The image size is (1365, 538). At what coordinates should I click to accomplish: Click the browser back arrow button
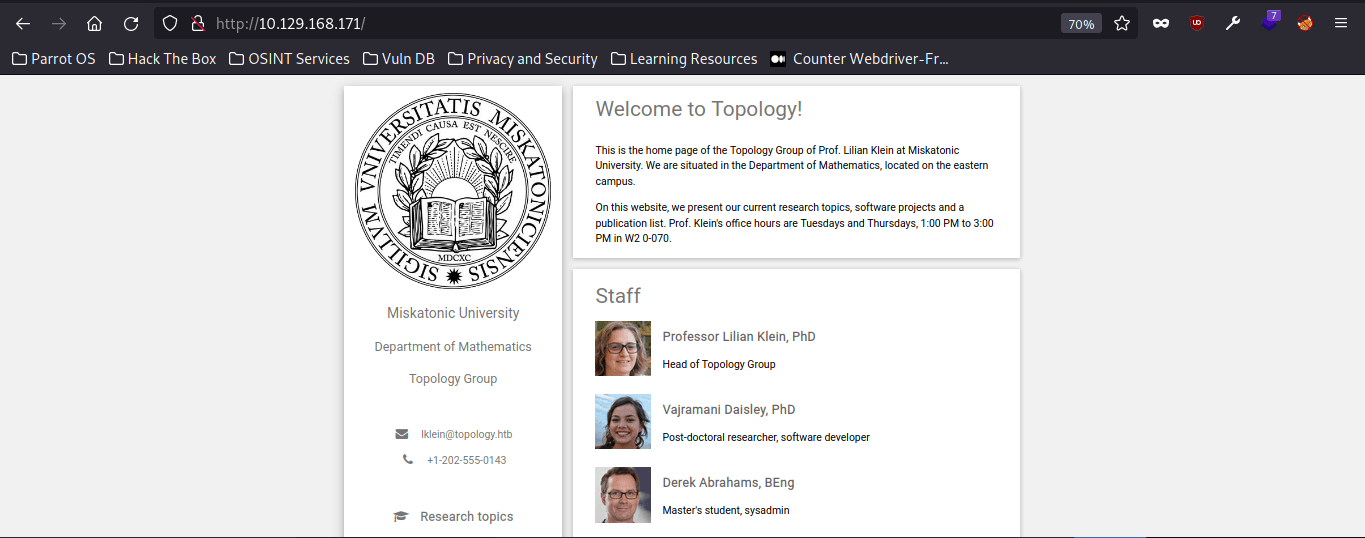click(x=23, y=23)
